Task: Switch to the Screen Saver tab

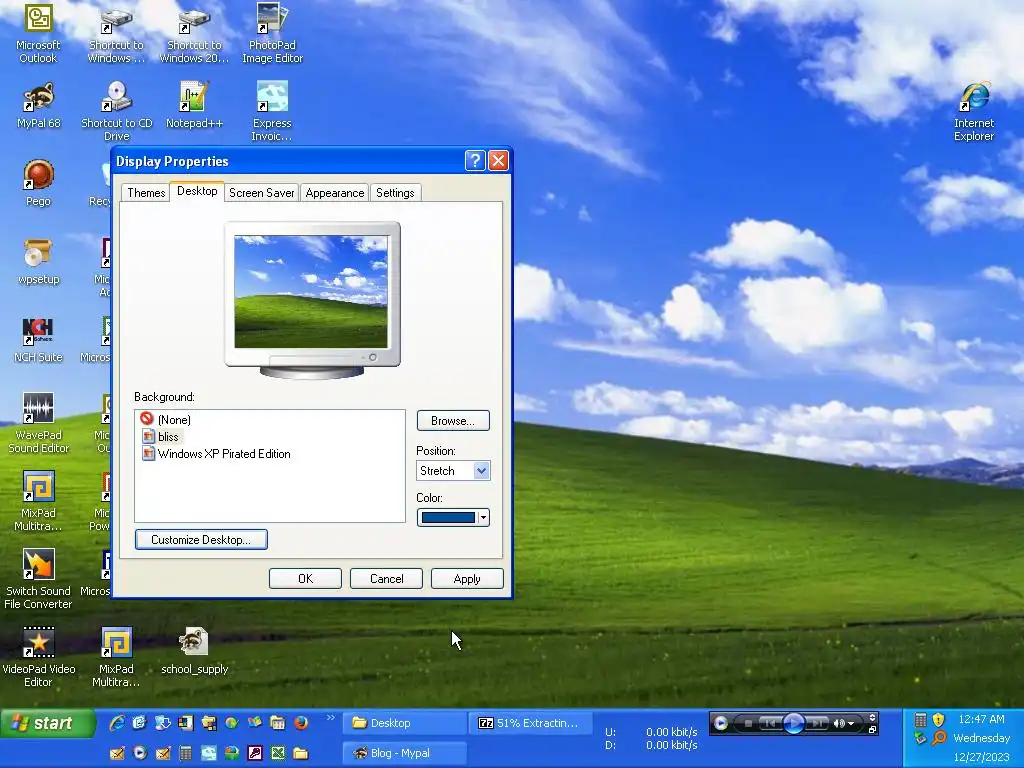Action: pos(261,193)
